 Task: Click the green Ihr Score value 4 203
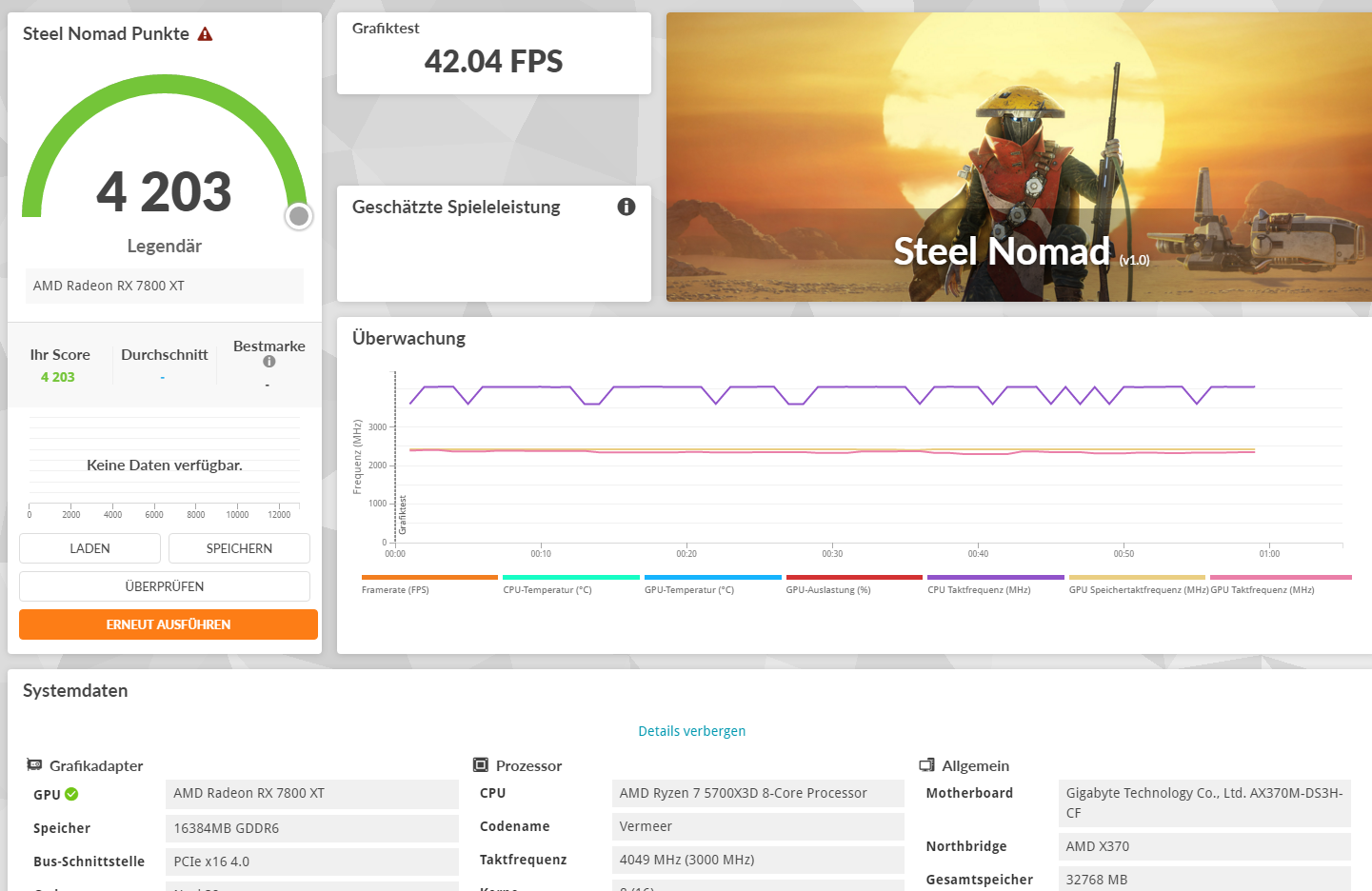pyautogui.click(x=57, y=377)
